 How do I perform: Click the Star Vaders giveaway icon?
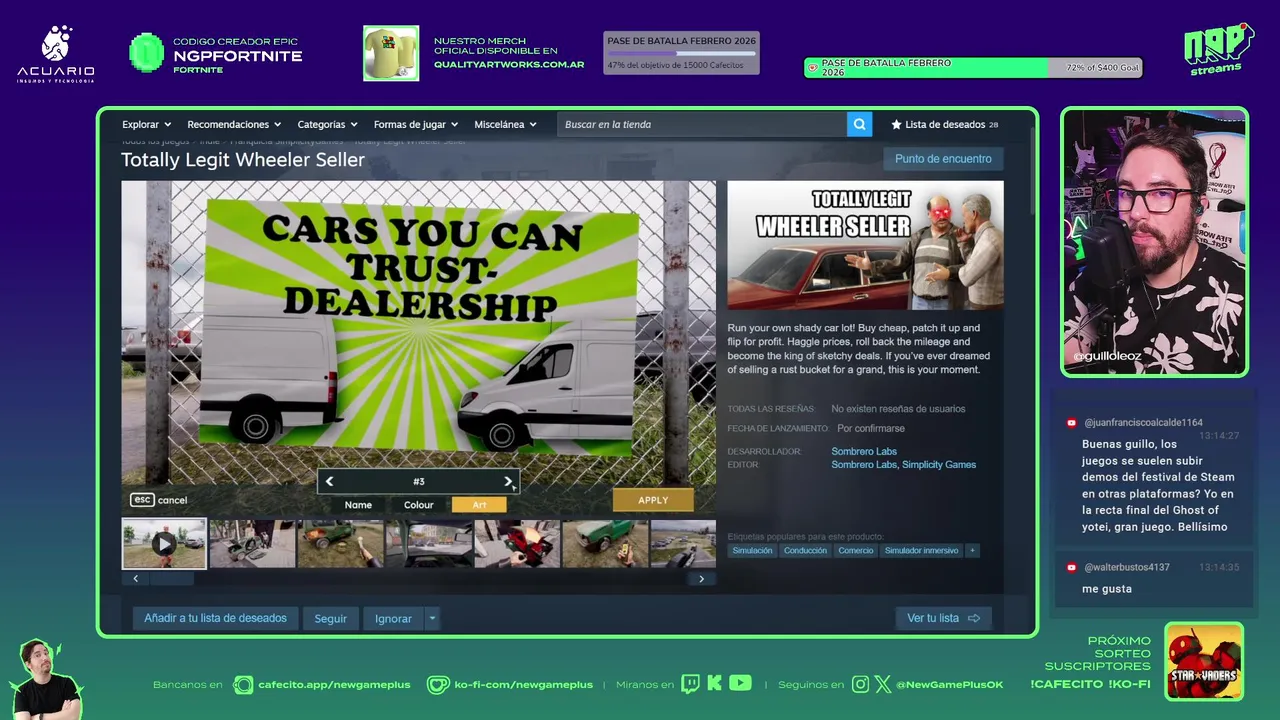point(1204,661)
